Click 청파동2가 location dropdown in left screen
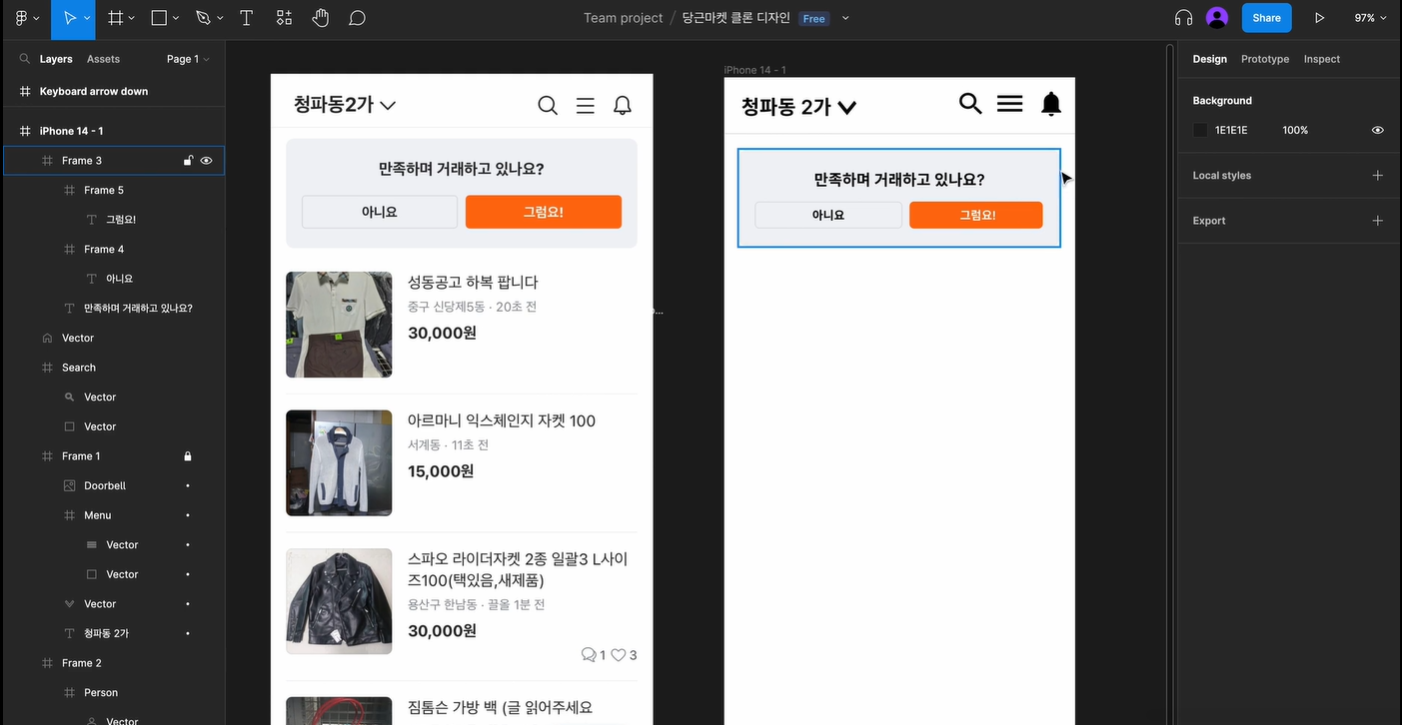The image size is (1402, 725). (344, 104)
